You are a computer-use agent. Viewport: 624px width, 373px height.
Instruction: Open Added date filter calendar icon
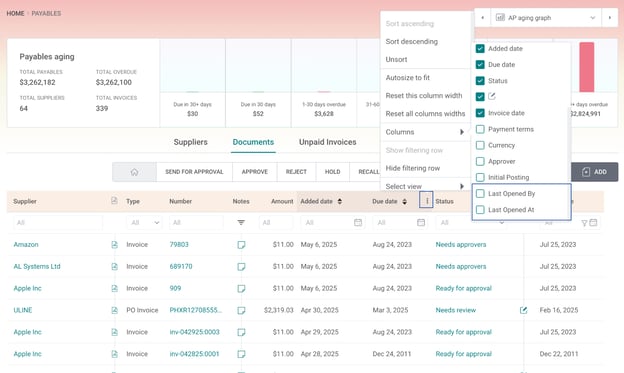point(358,223)
